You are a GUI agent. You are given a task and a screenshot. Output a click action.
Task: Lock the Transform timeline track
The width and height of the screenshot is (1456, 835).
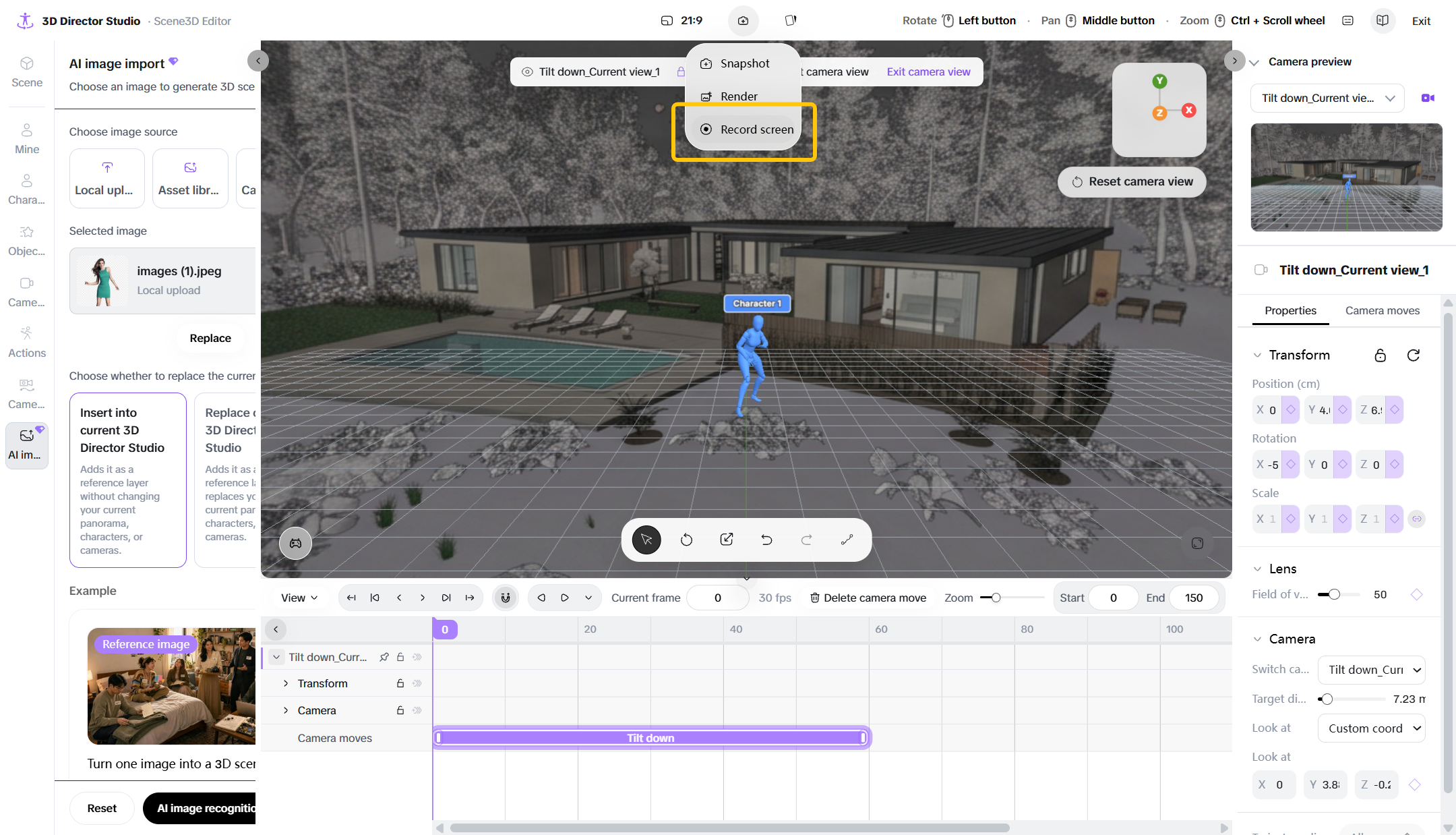coord(400,683)
